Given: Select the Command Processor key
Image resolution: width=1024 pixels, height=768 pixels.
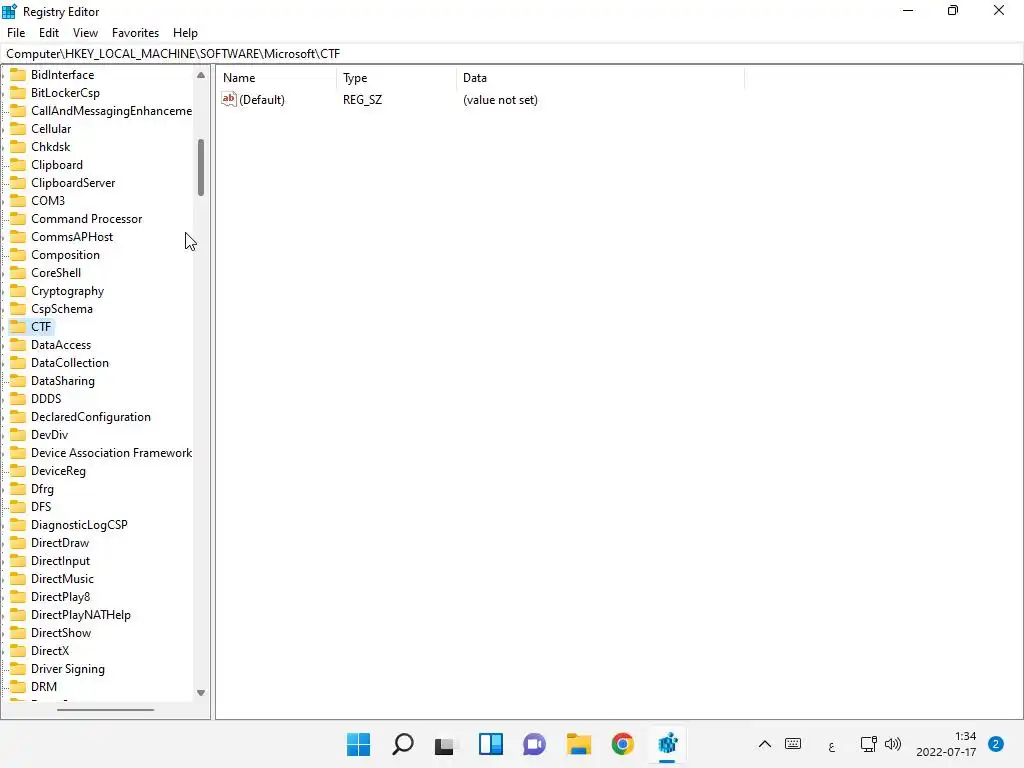Looking at the screenshot, I should (x=86, y=219).
